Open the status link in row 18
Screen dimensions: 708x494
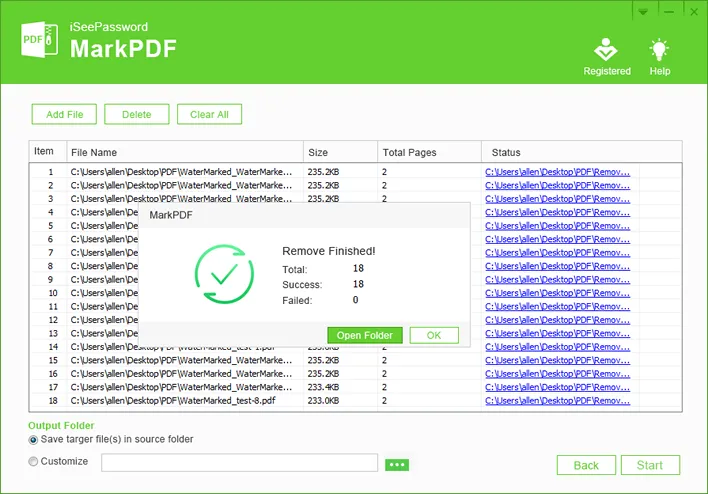pyautogui.click(x=557, y=401)
